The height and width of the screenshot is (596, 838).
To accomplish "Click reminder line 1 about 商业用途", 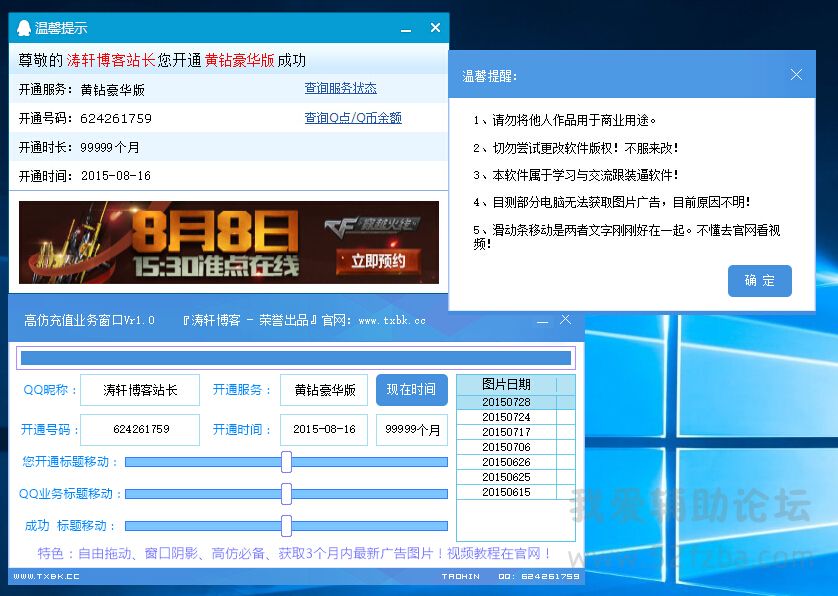I will pyautogui.click(x=564, y=120).
